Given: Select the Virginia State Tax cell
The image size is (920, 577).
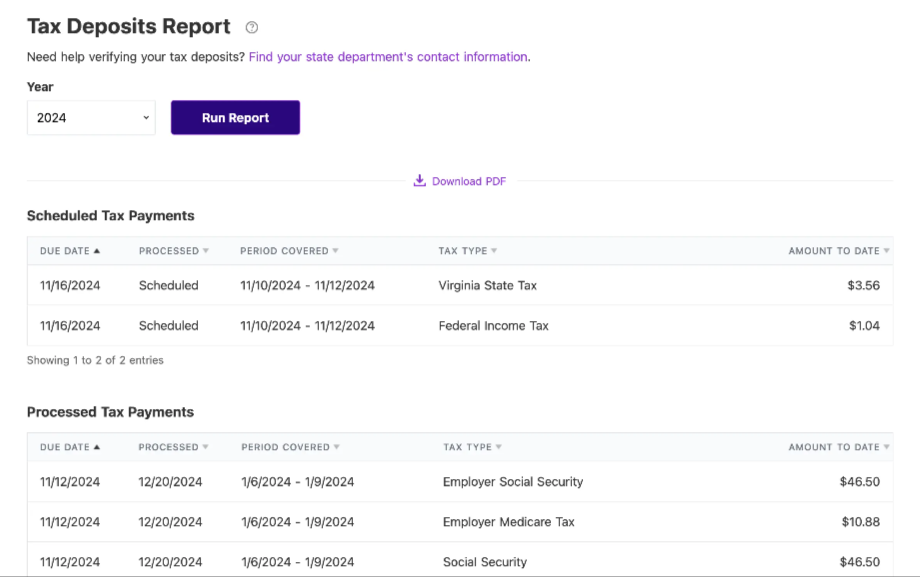Looking at the screenshot, I should pyautogui.click(x=488, y=285).
